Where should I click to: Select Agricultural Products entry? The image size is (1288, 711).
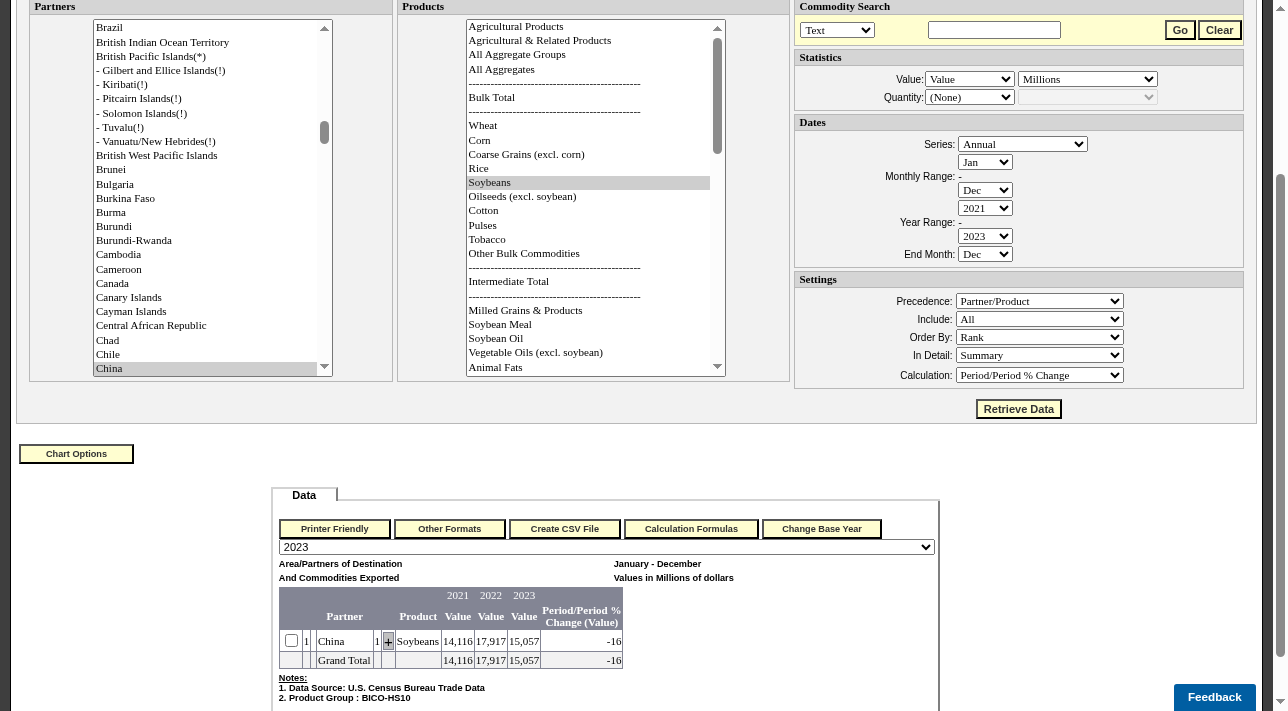coord(588,27)
